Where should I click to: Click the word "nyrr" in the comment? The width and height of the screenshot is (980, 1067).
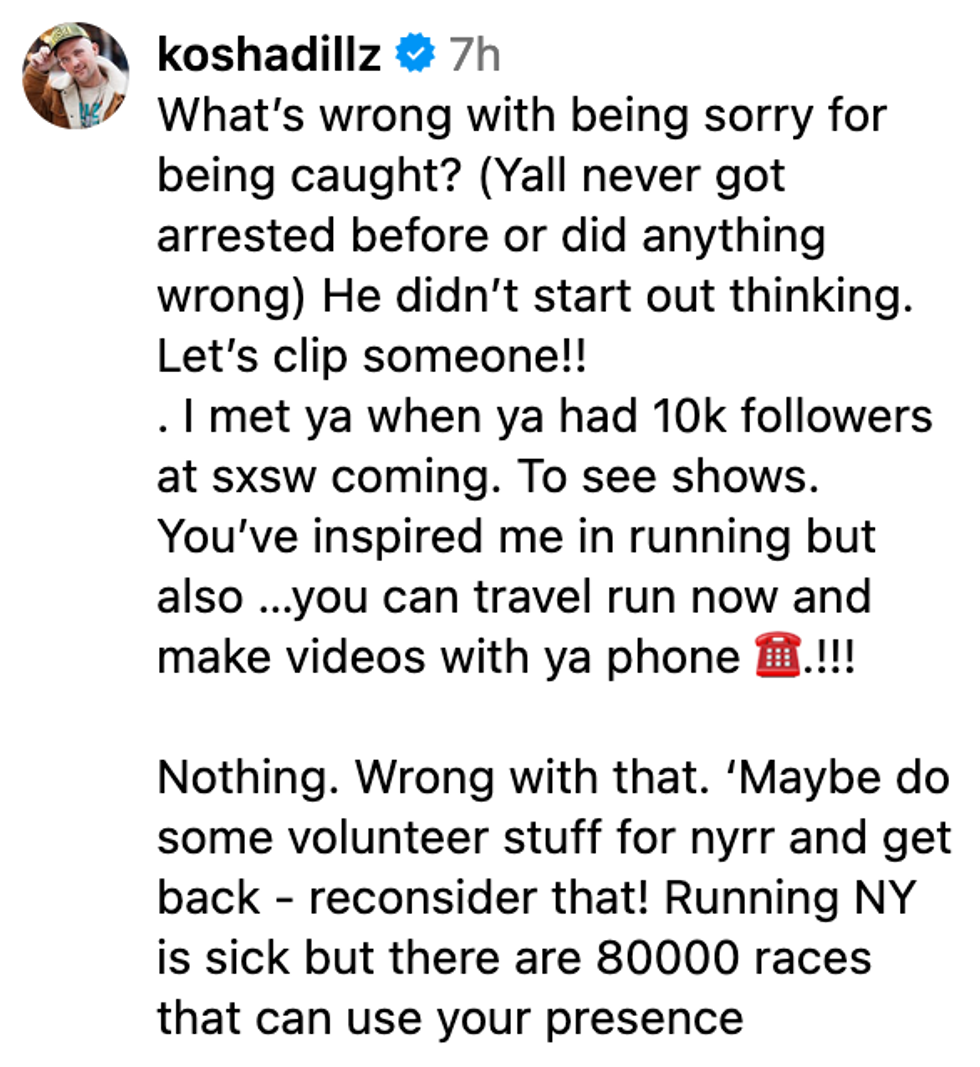coord(728,839)
